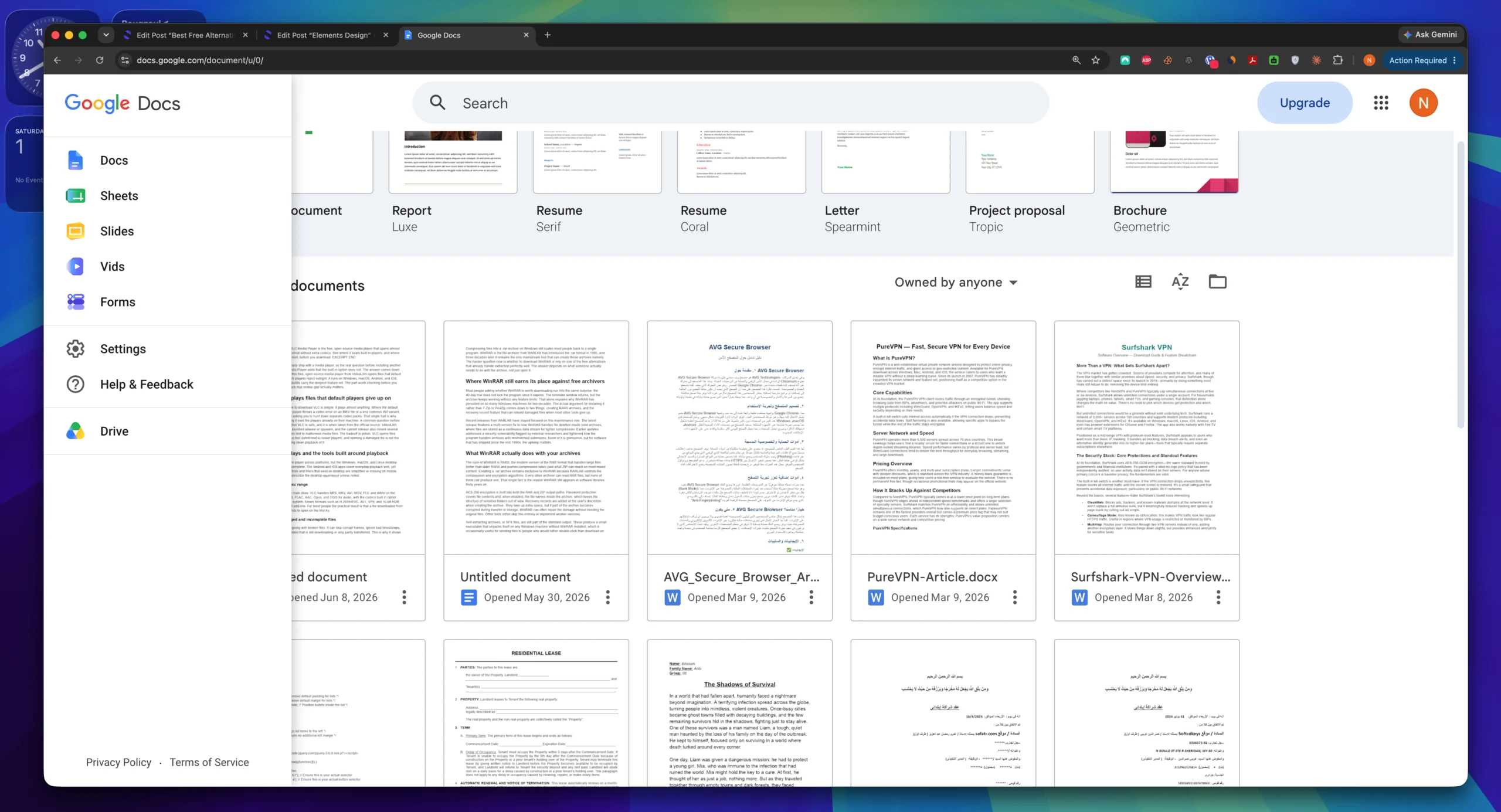The width and height of the screenshot is (1501, 812).
Task: Open the browser zoom magnifier icon
Action: 1076,60
